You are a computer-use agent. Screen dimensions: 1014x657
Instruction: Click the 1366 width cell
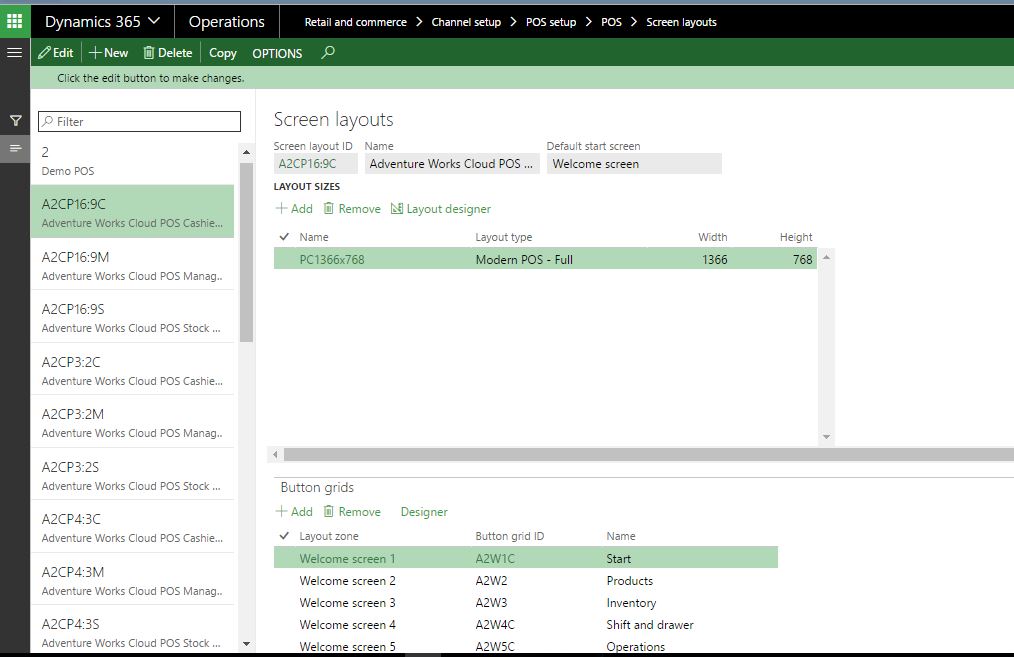(715, 259)
